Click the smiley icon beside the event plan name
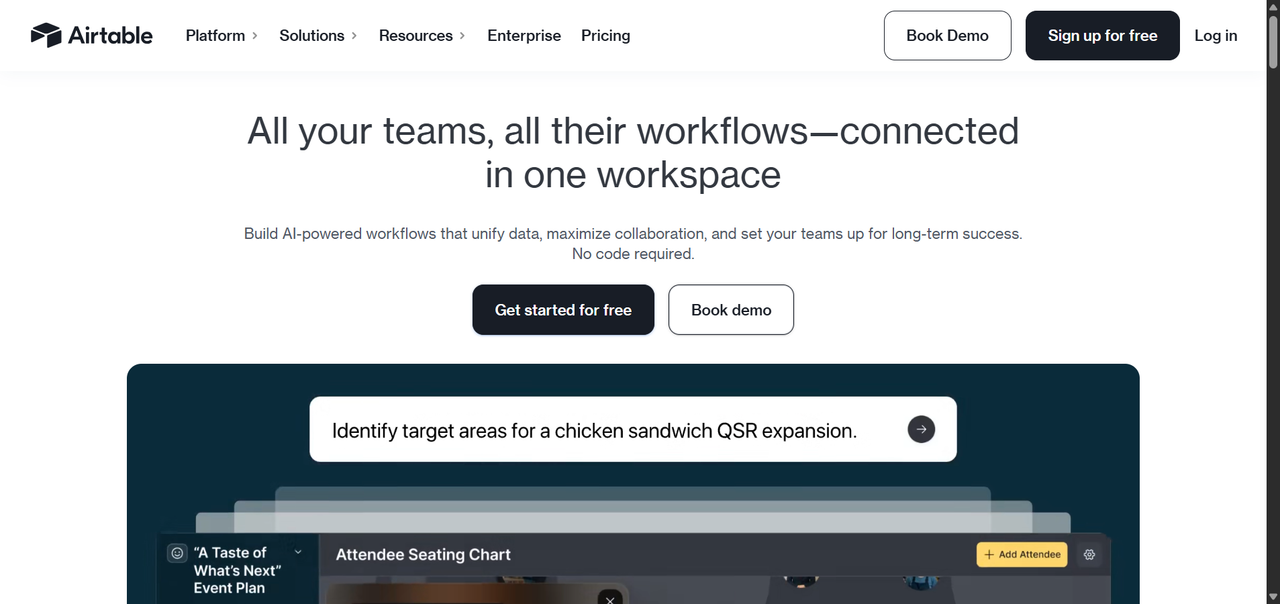 (x=177, y=552)
